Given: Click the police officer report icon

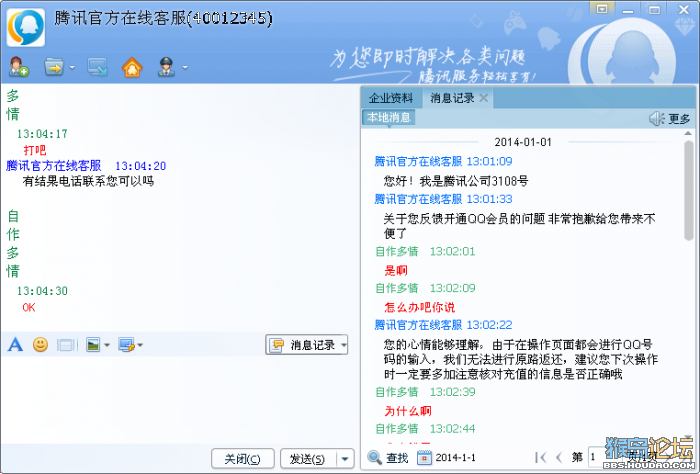Looking at the screenshot, I should [x=167, y=67].
